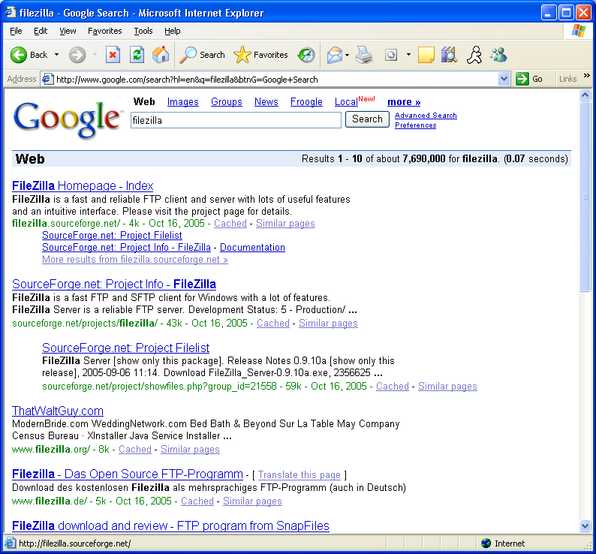The width and height of the screenshot is (596, 554).
Task: Click the Refresh page icon
Action: pos(137,55)
